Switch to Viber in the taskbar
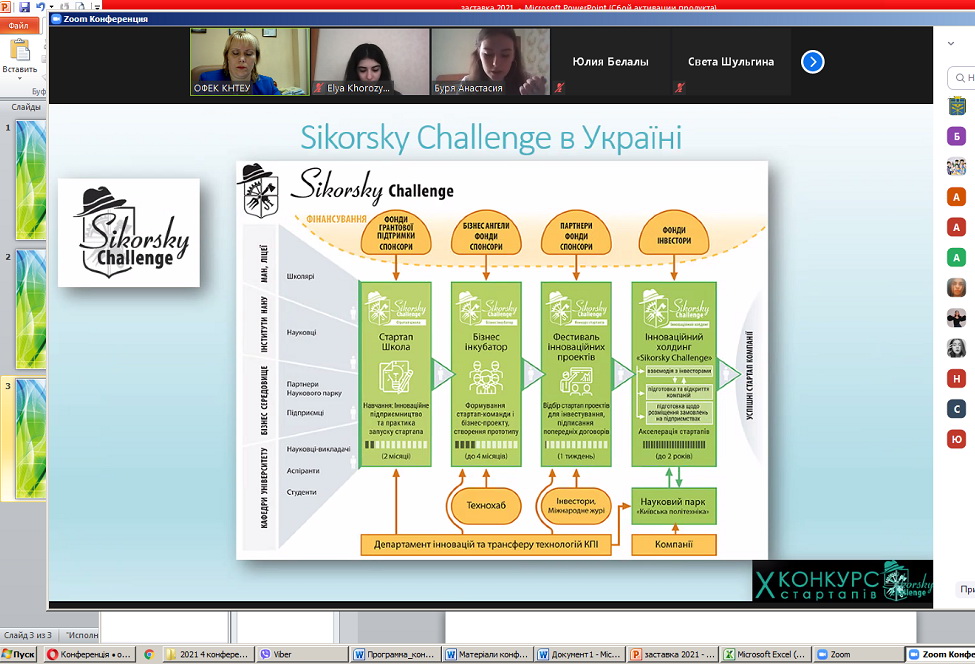Viewport: 975px width, 664px height. pyautogui.click(x=303, y=654)
